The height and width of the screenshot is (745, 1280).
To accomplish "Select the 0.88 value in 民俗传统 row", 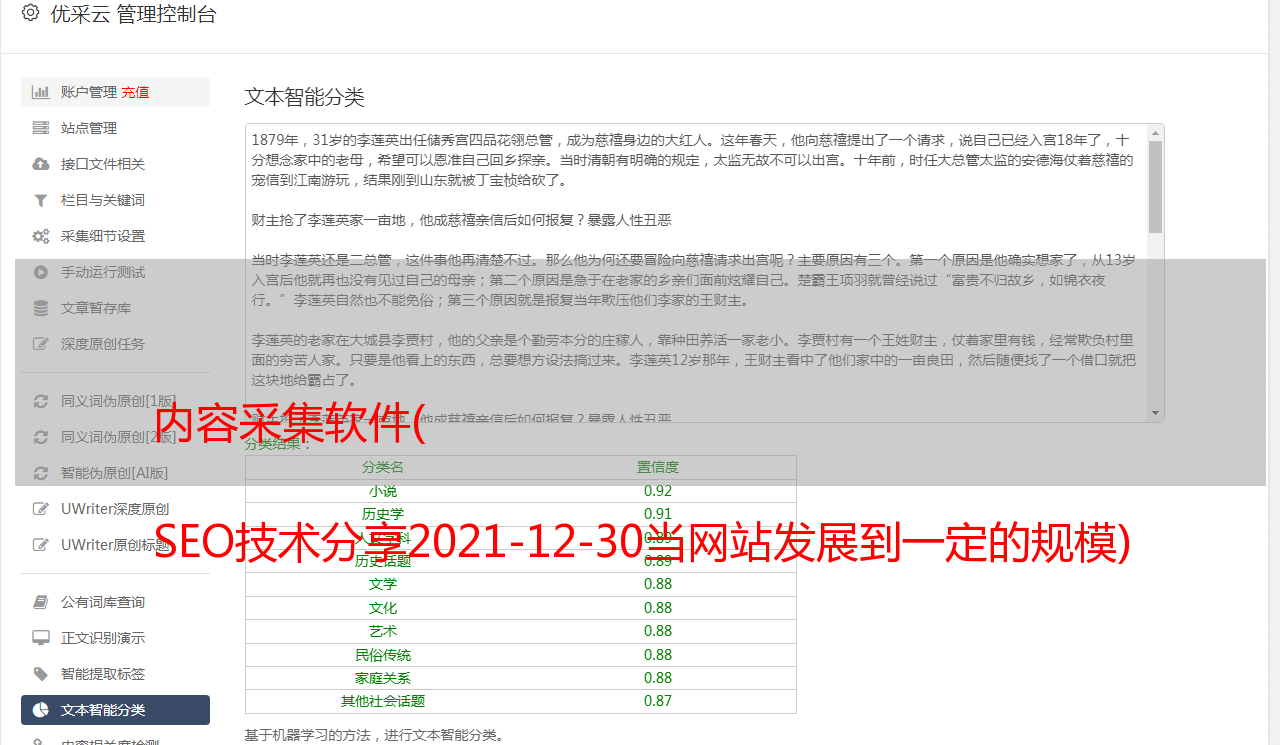I will 658,655.
